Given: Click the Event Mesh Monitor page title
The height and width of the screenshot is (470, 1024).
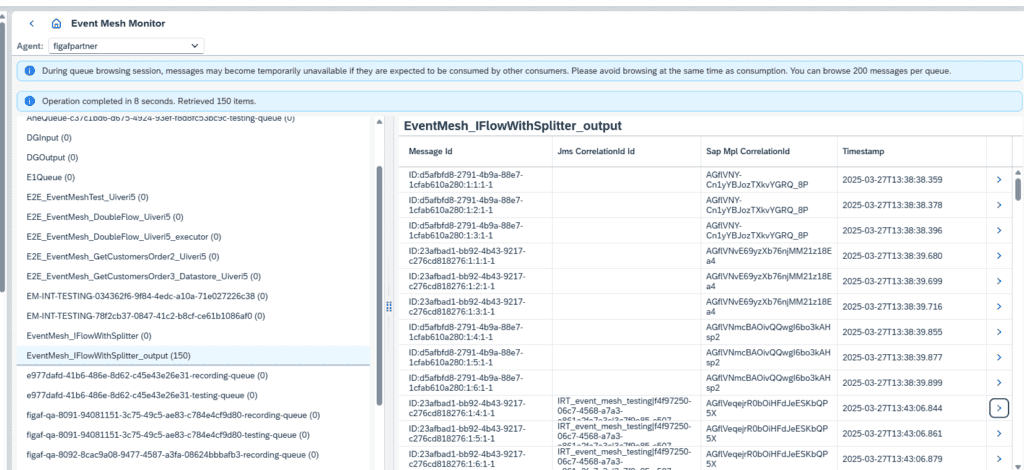Looking at the screenshot, I should coord(118,24).
